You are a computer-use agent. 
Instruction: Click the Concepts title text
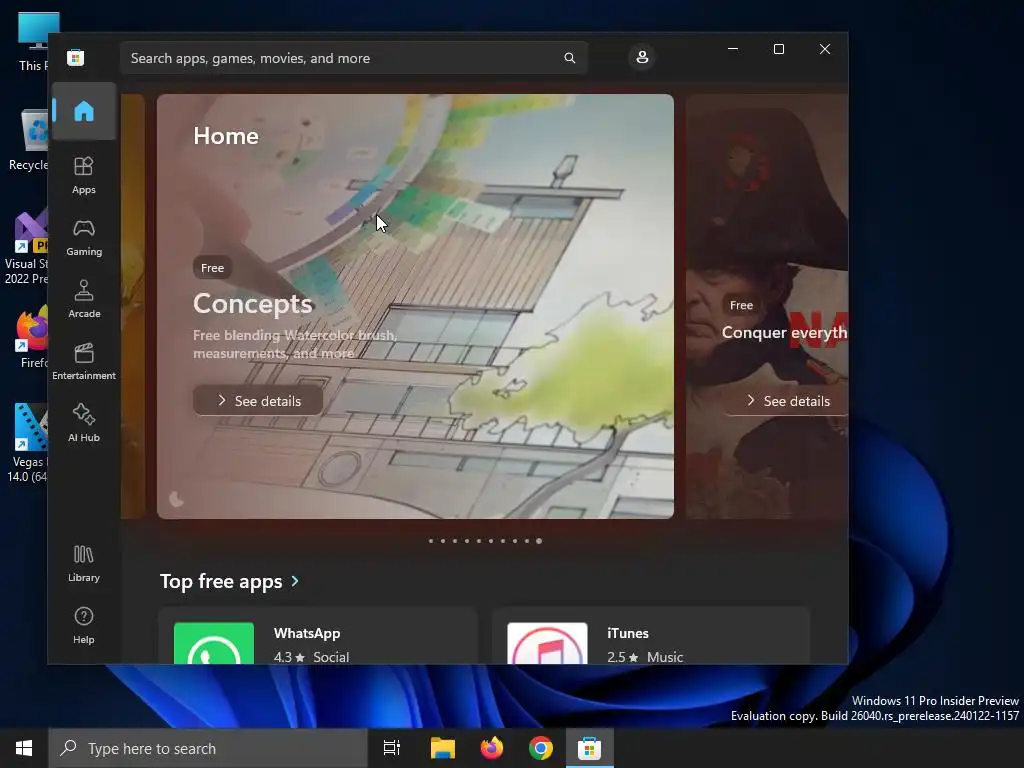[253, 304]
